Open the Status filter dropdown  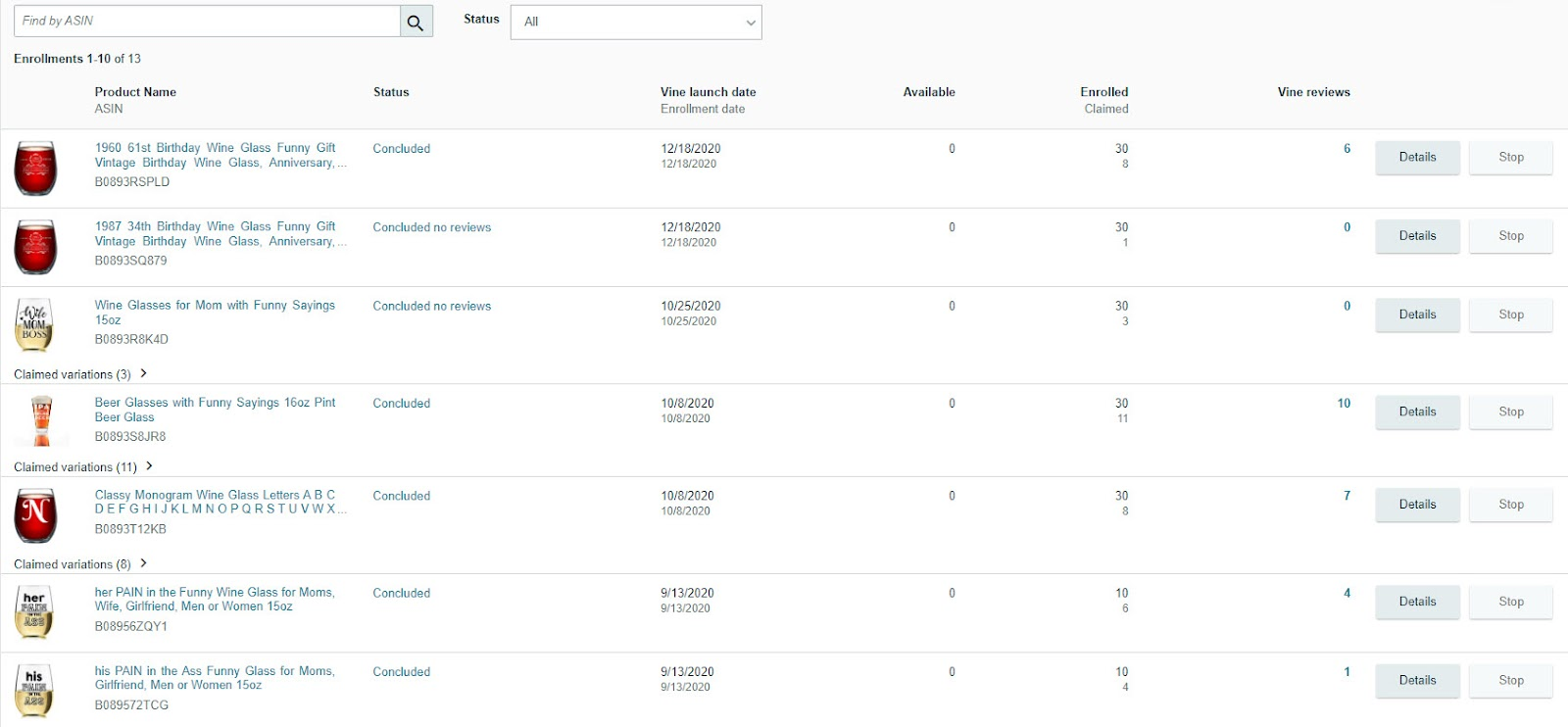[x=636, y=22]
